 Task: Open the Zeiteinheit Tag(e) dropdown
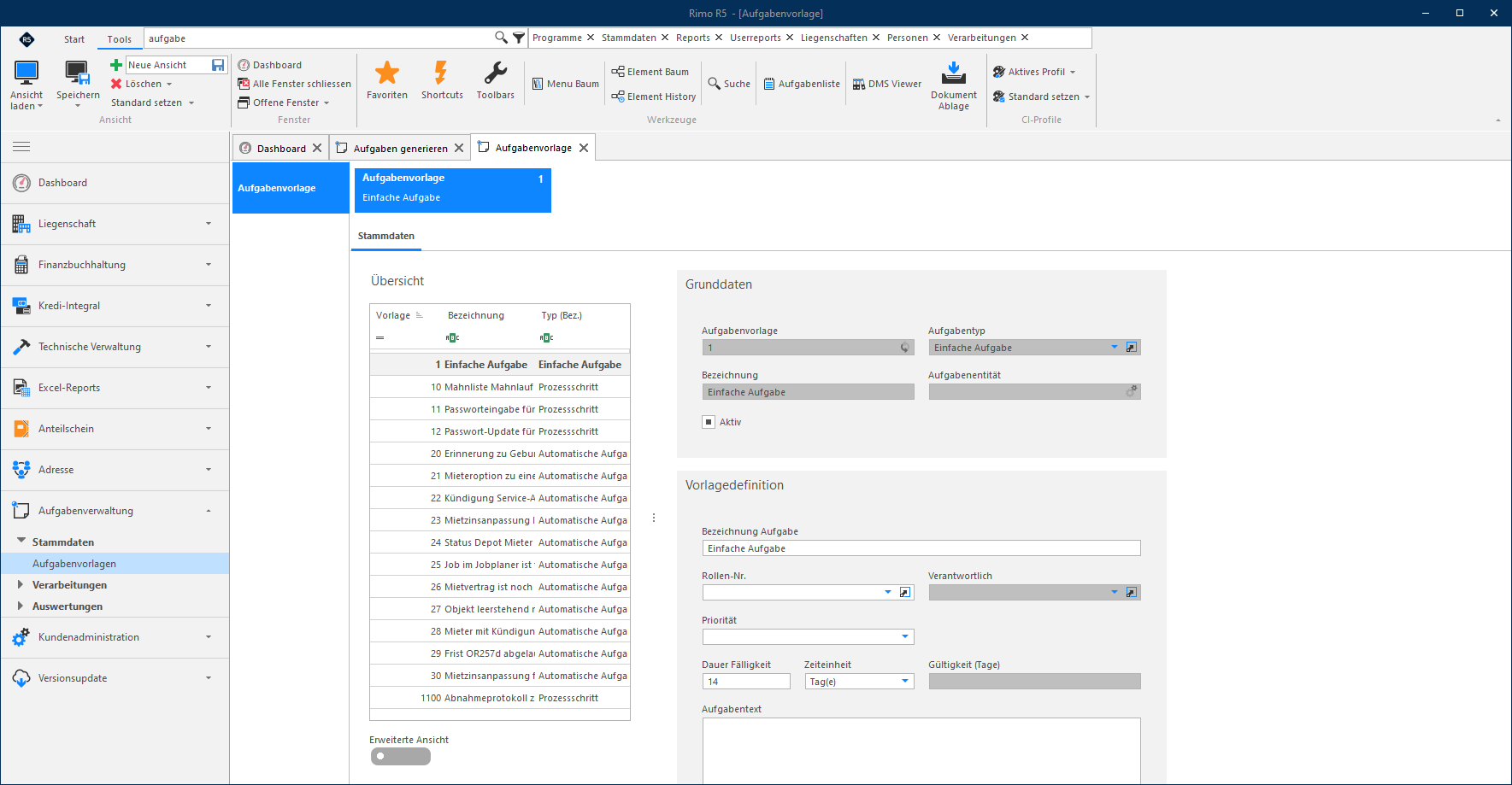click(x=905, y=681)
